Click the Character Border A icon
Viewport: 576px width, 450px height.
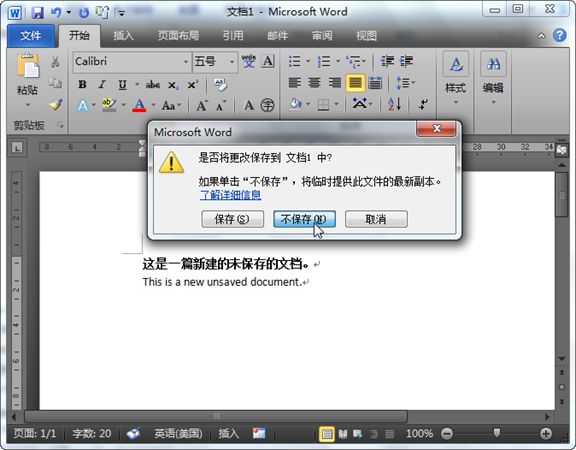click(268, 61)
